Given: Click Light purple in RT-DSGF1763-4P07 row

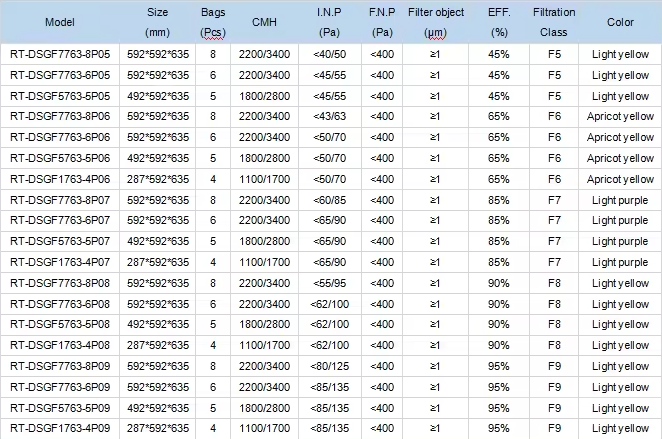Looking at the screenshot, I should point(620,262).
